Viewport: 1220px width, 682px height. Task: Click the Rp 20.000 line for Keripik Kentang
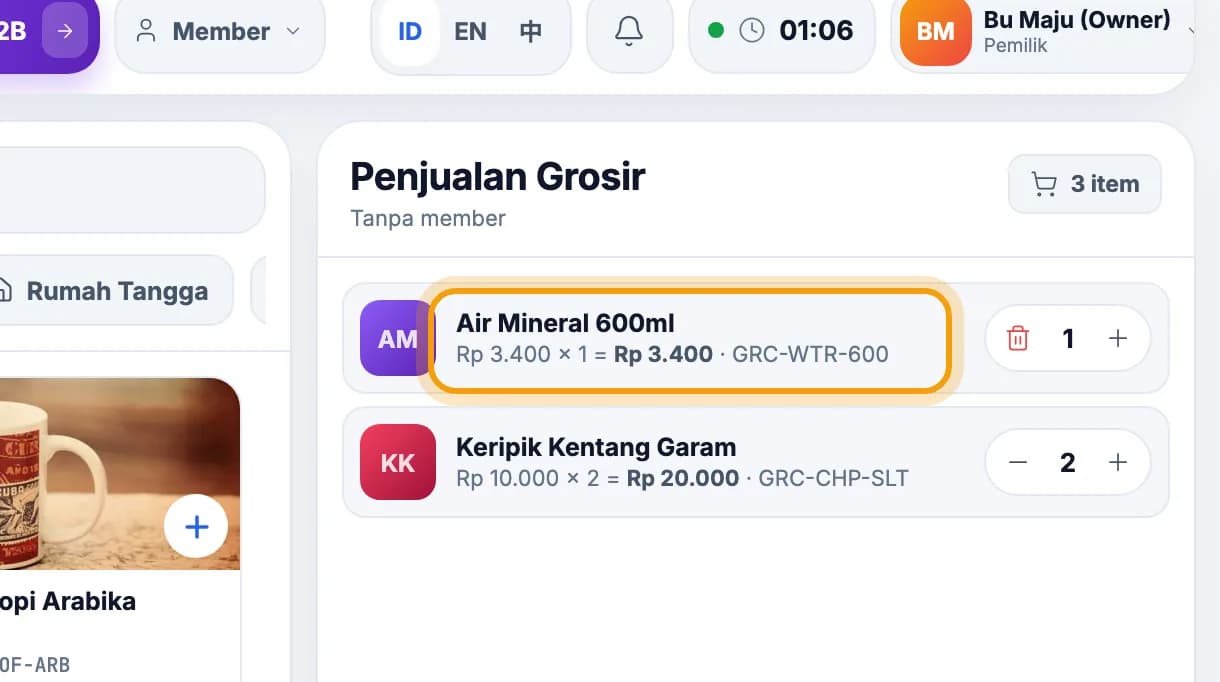click(682, 478)
